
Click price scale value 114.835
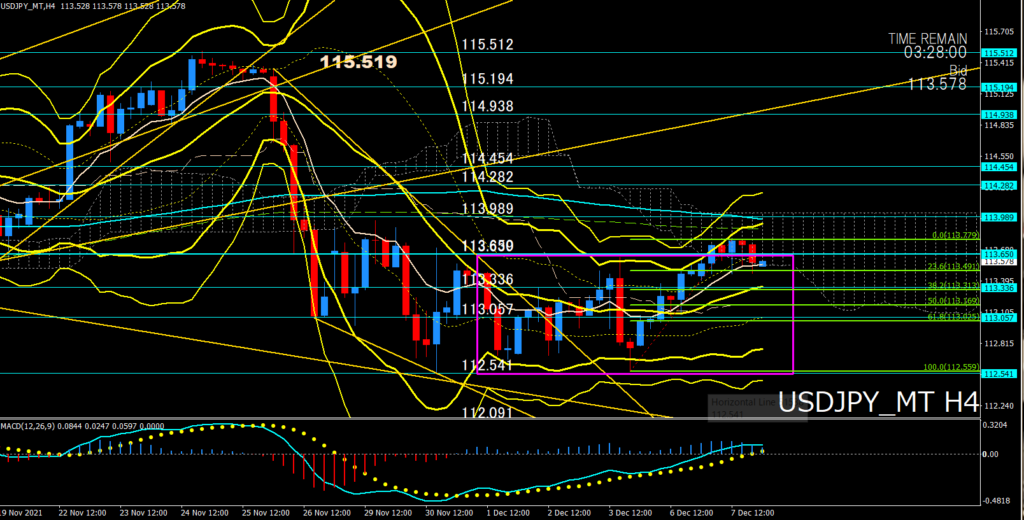click(x=999, y=125)
